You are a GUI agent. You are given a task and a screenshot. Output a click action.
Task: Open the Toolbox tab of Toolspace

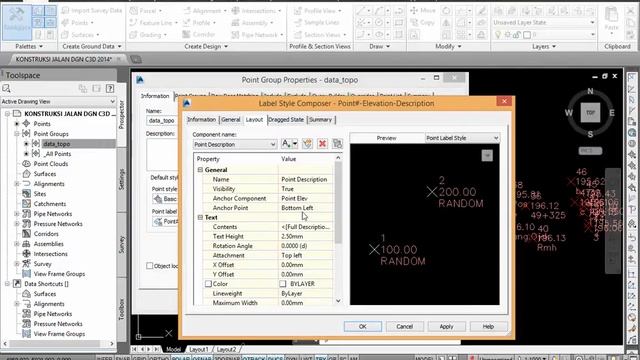[x=121, y=309]
